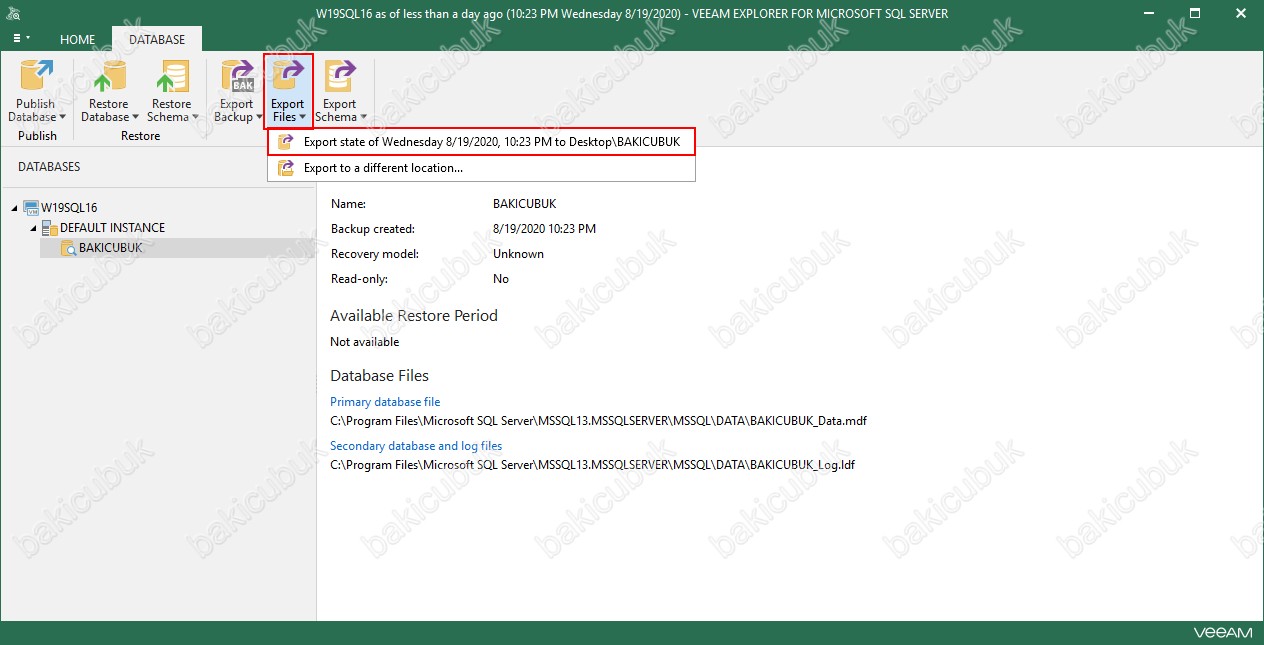Image resolution: width=1264 pixels, height=645 pixels.
Task: Click the Veeam logo in status bar
Action: [x=1222, y=633]
